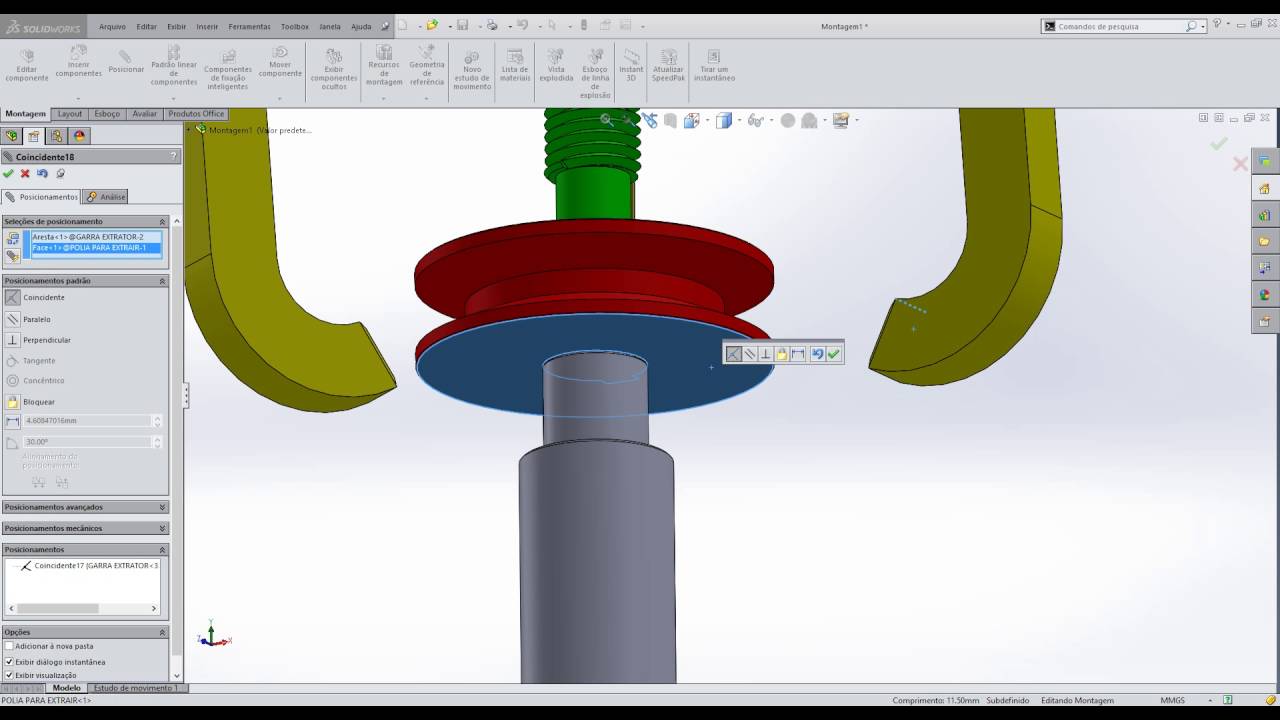Click Esboço de linha de explosão
Screen dimensions: 1280x720
595,73
